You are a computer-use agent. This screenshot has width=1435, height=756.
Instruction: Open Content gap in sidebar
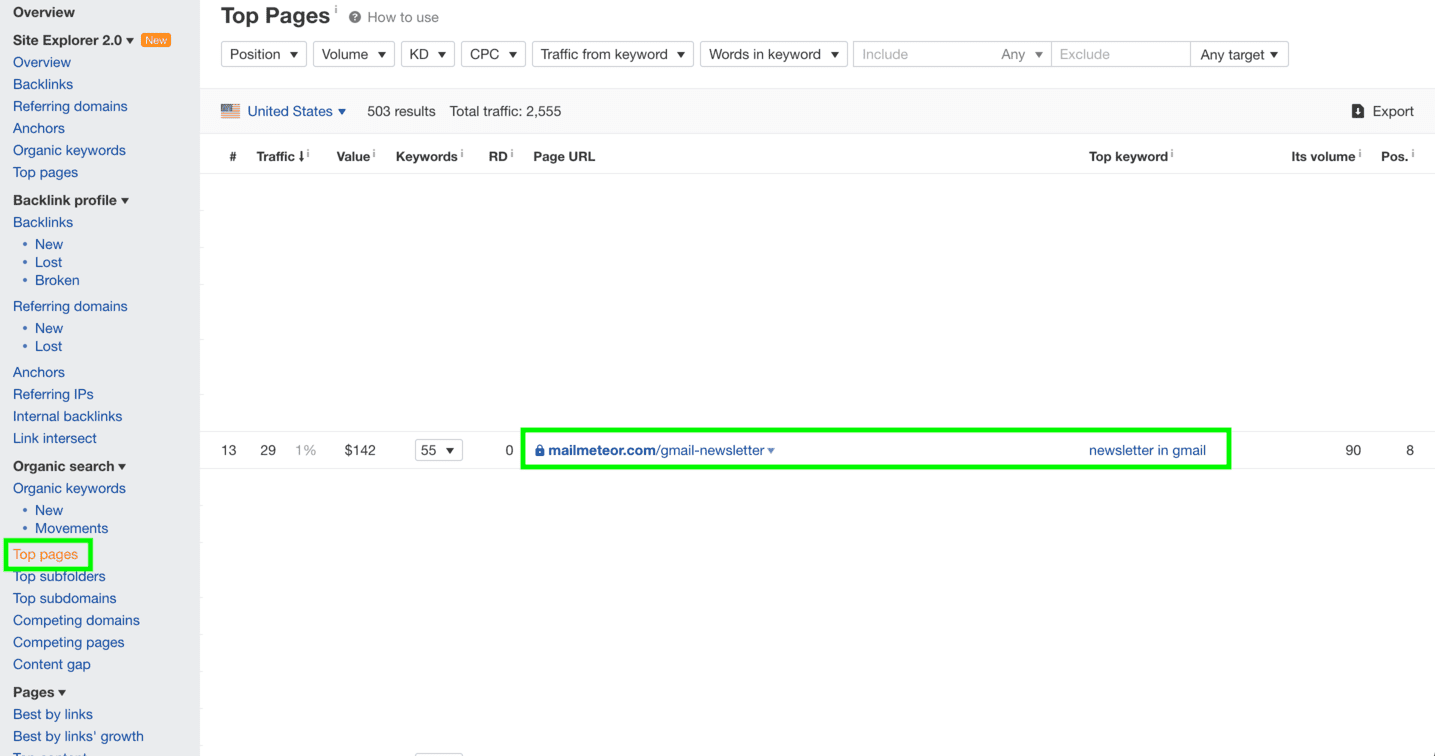coord(52,664)
